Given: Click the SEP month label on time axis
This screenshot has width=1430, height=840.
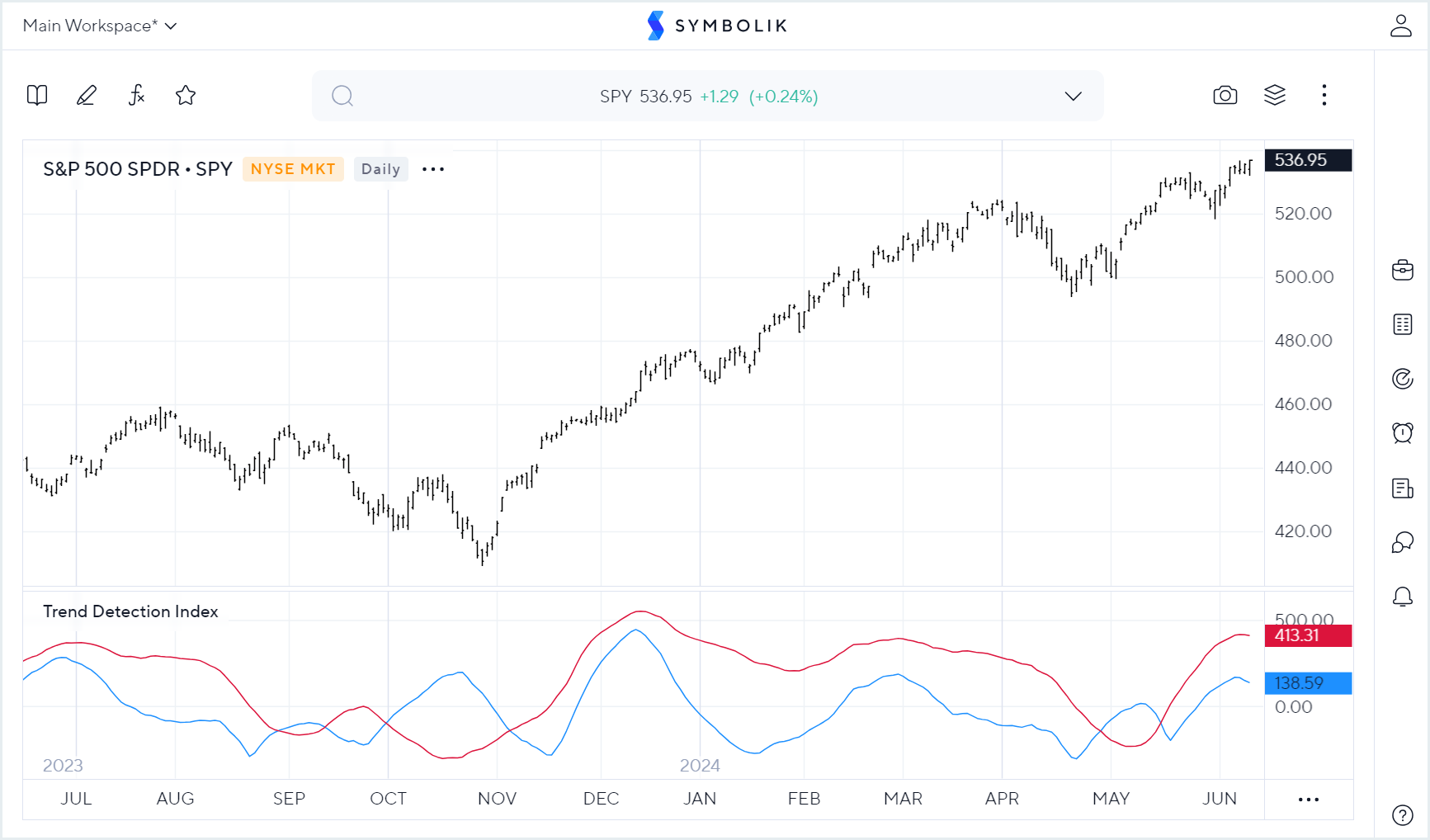Looking at the screenshot, I should (x=289, y=799).
